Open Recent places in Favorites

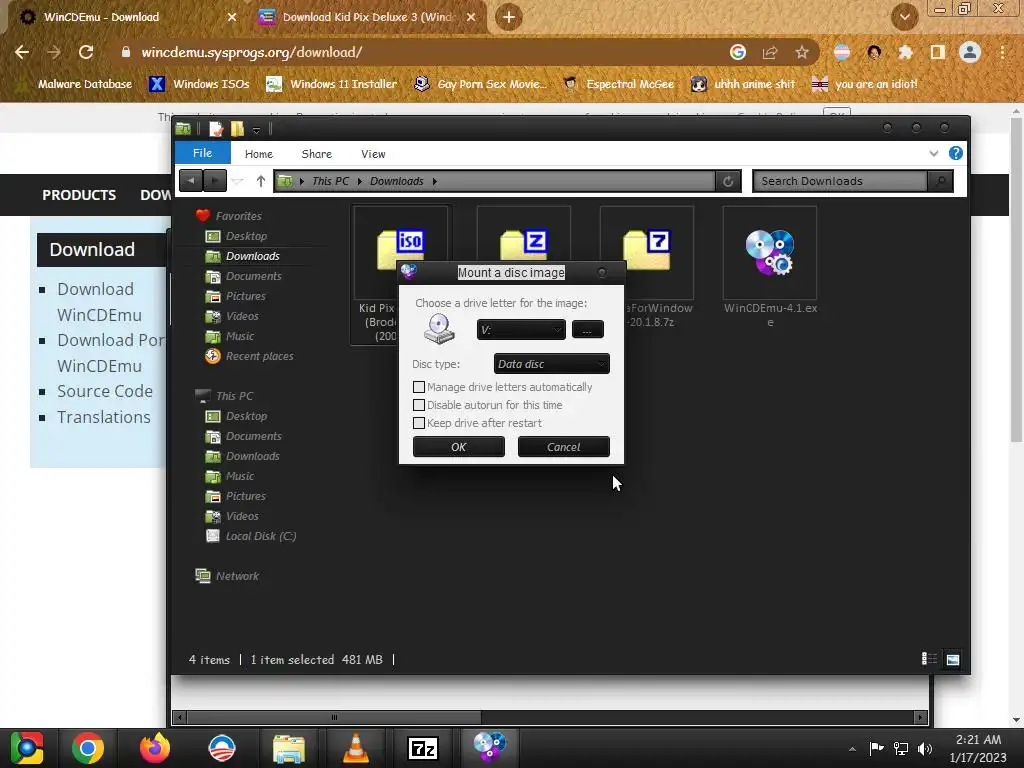coord(259,356)
